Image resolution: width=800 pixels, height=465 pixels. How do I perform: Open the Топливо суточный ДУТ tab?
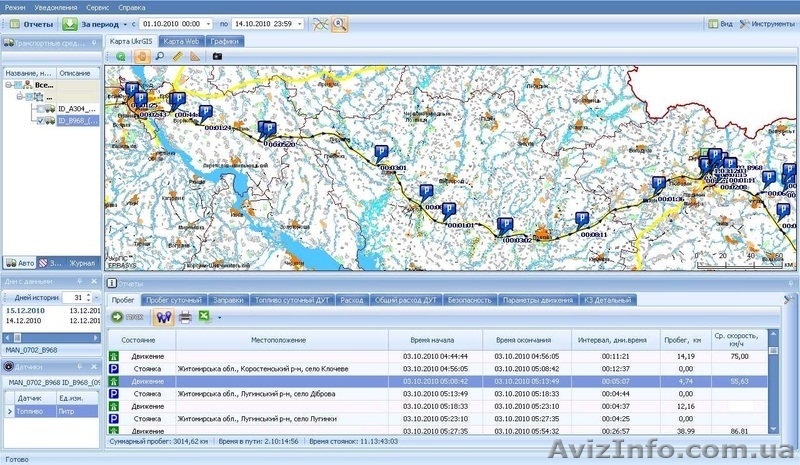[x=292, y=300]
